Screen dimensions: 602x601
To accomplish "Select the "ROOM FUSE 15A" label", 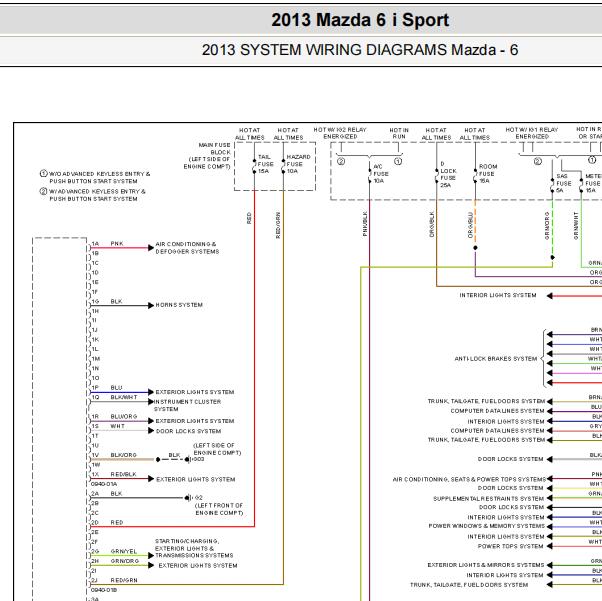I will [x=488, y=174].
